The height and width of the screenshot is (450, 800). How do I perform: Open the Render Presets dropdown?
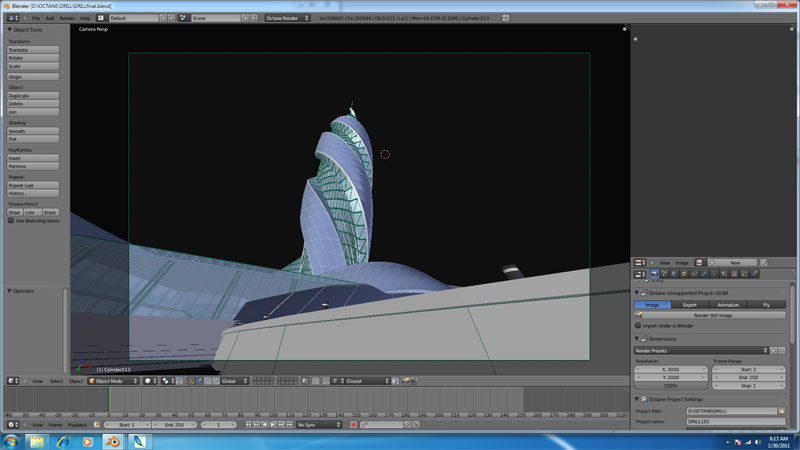(701, 351)
